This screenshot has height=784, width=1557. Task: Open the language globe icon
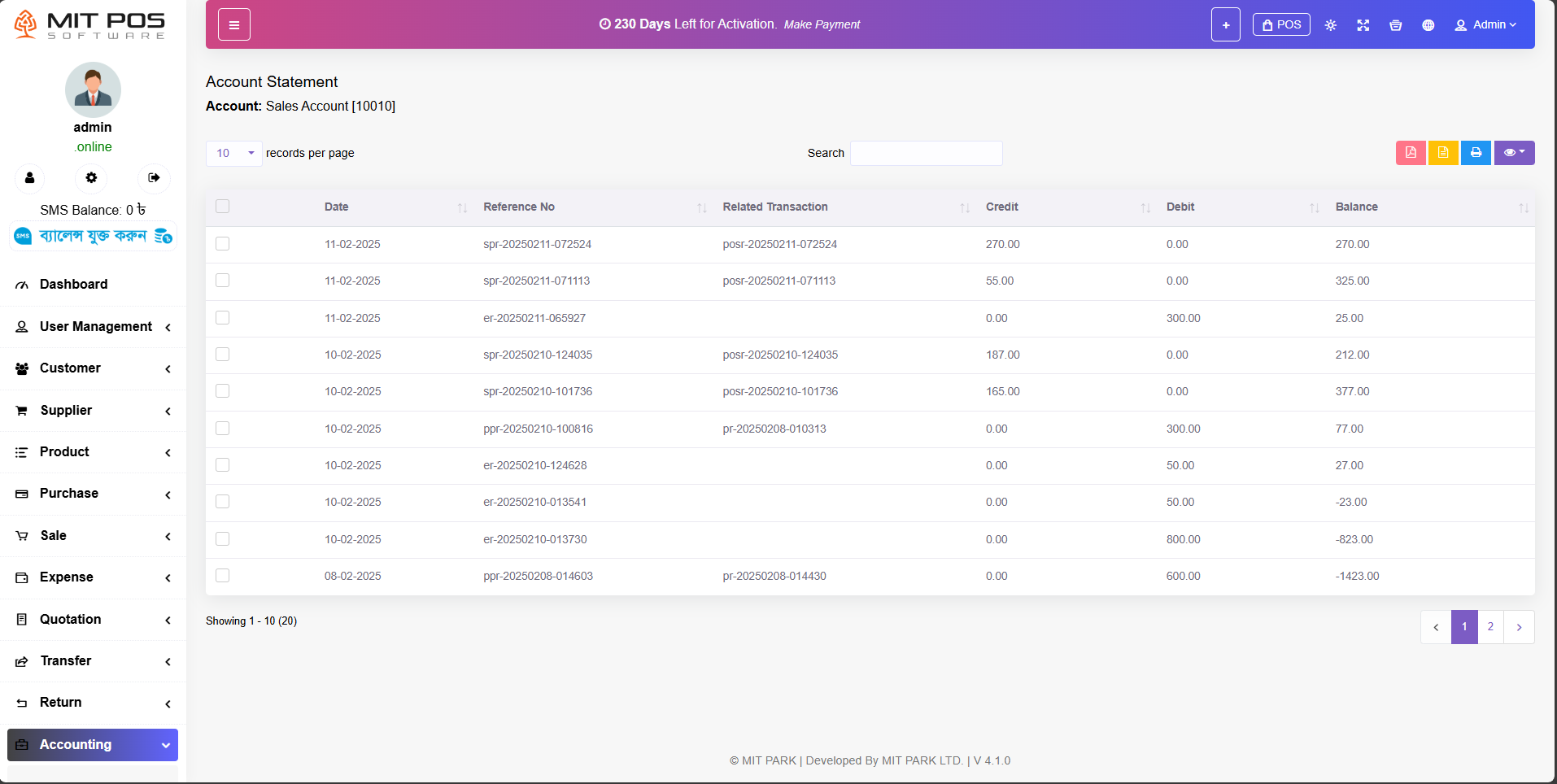click(1428, 25)
